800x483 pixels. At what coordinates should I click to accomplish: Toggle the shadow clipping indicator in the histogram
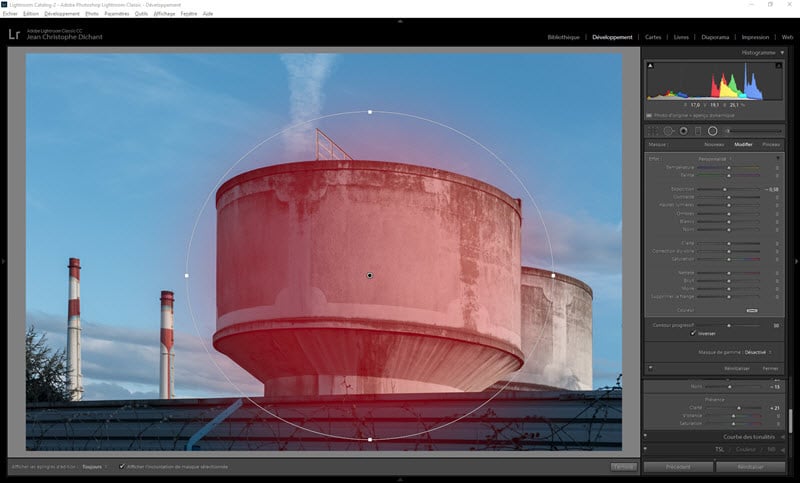[650, 66]
